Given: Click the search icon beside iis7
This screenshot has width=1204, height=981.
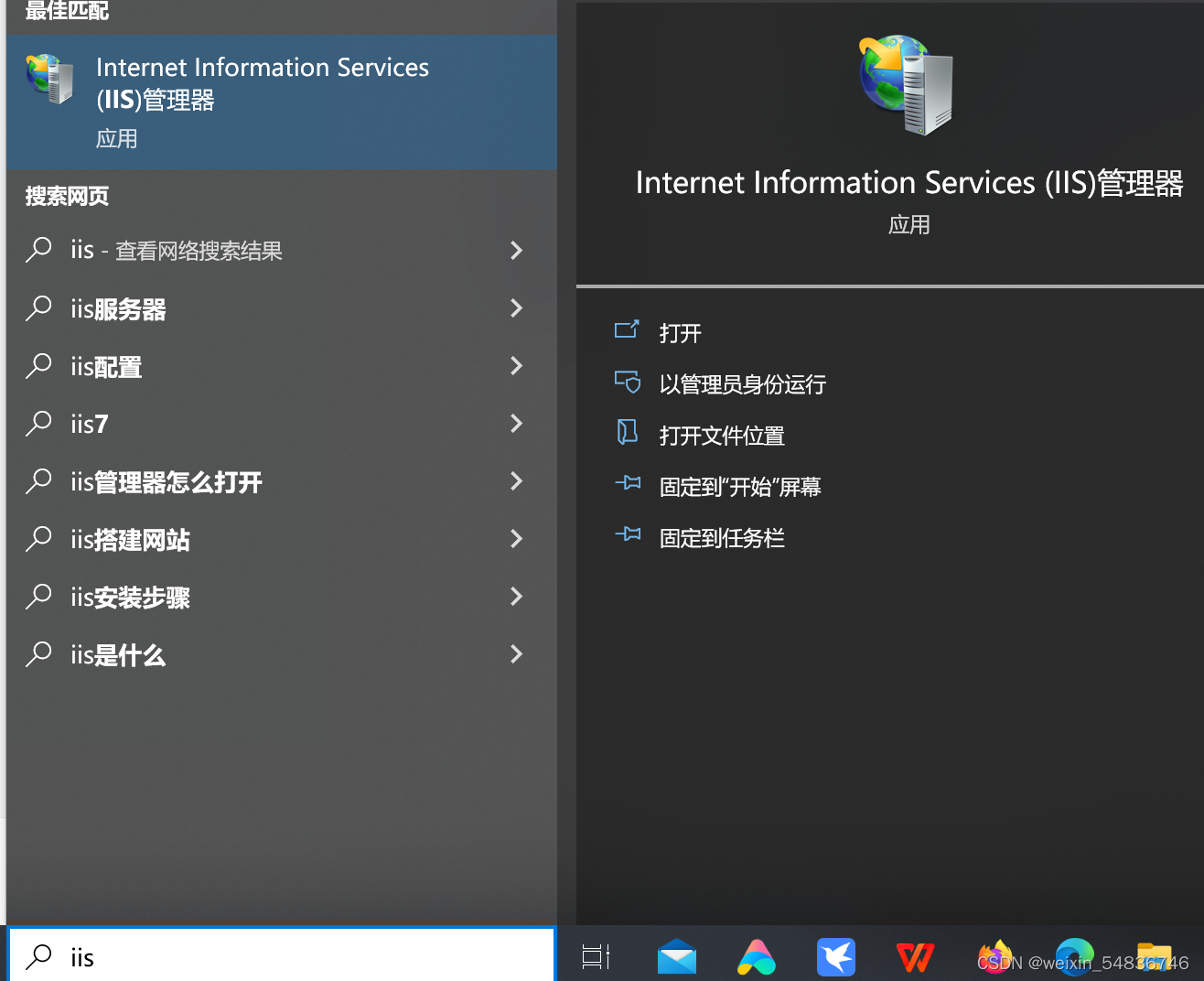Looking at the screenshot, I should pyautogui.click(x=38, y=424).
